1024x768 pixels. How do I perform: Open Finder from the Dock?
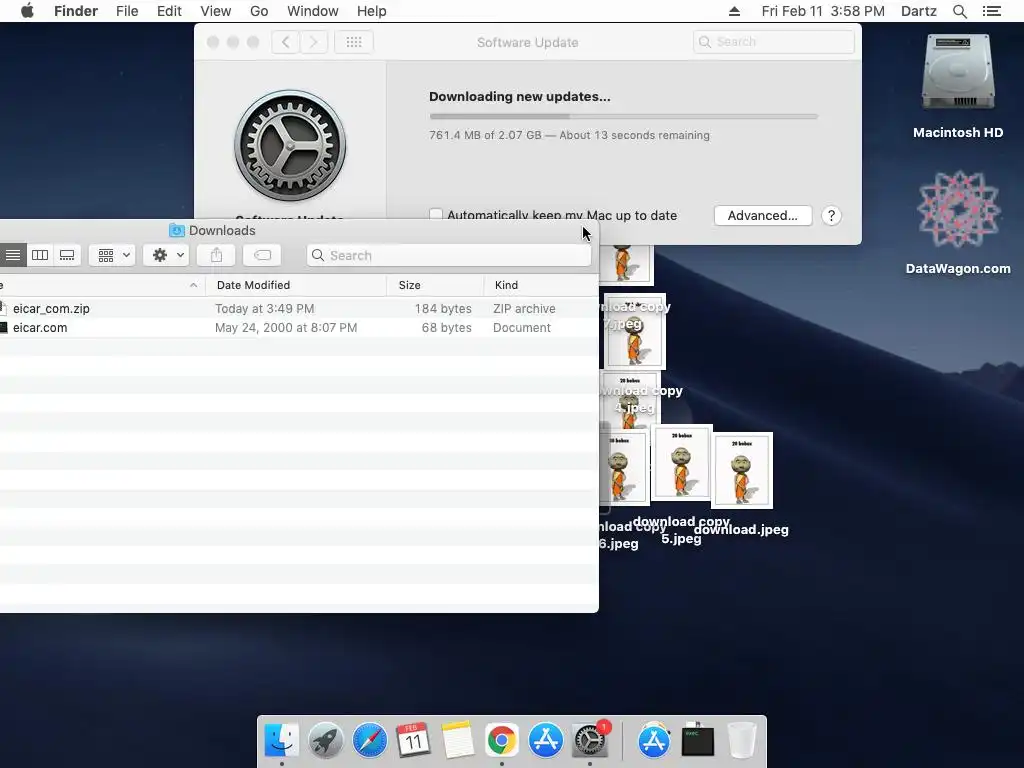point(281,741)
